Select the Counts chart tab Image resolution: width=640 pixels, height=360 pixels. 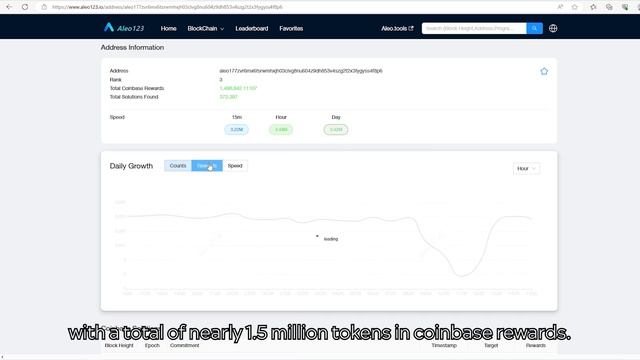point(178,166)
